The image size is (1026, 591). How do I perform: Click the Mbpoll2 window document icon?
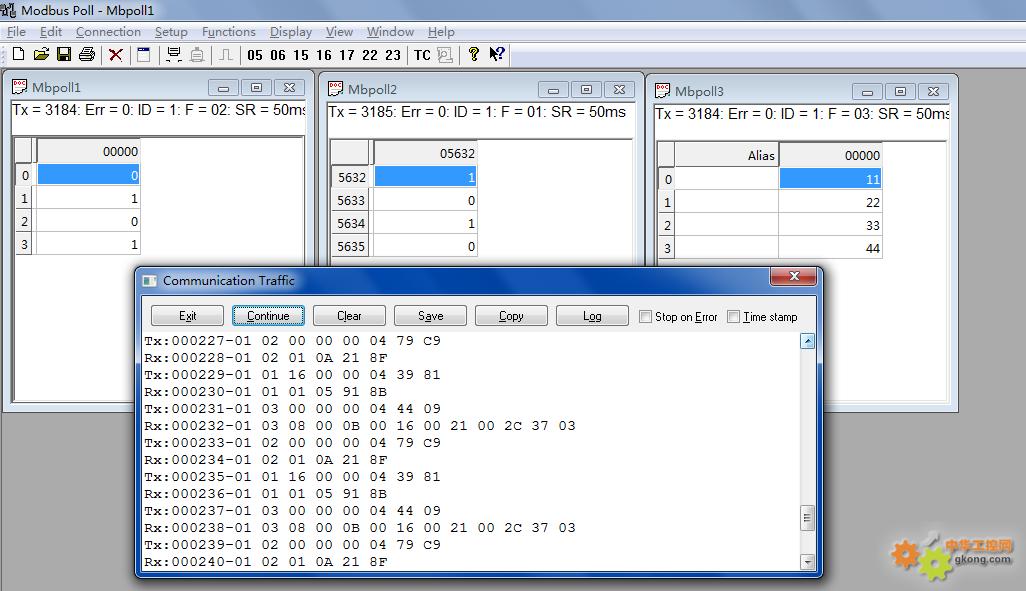pyautogui.click(x=336, y=88)
